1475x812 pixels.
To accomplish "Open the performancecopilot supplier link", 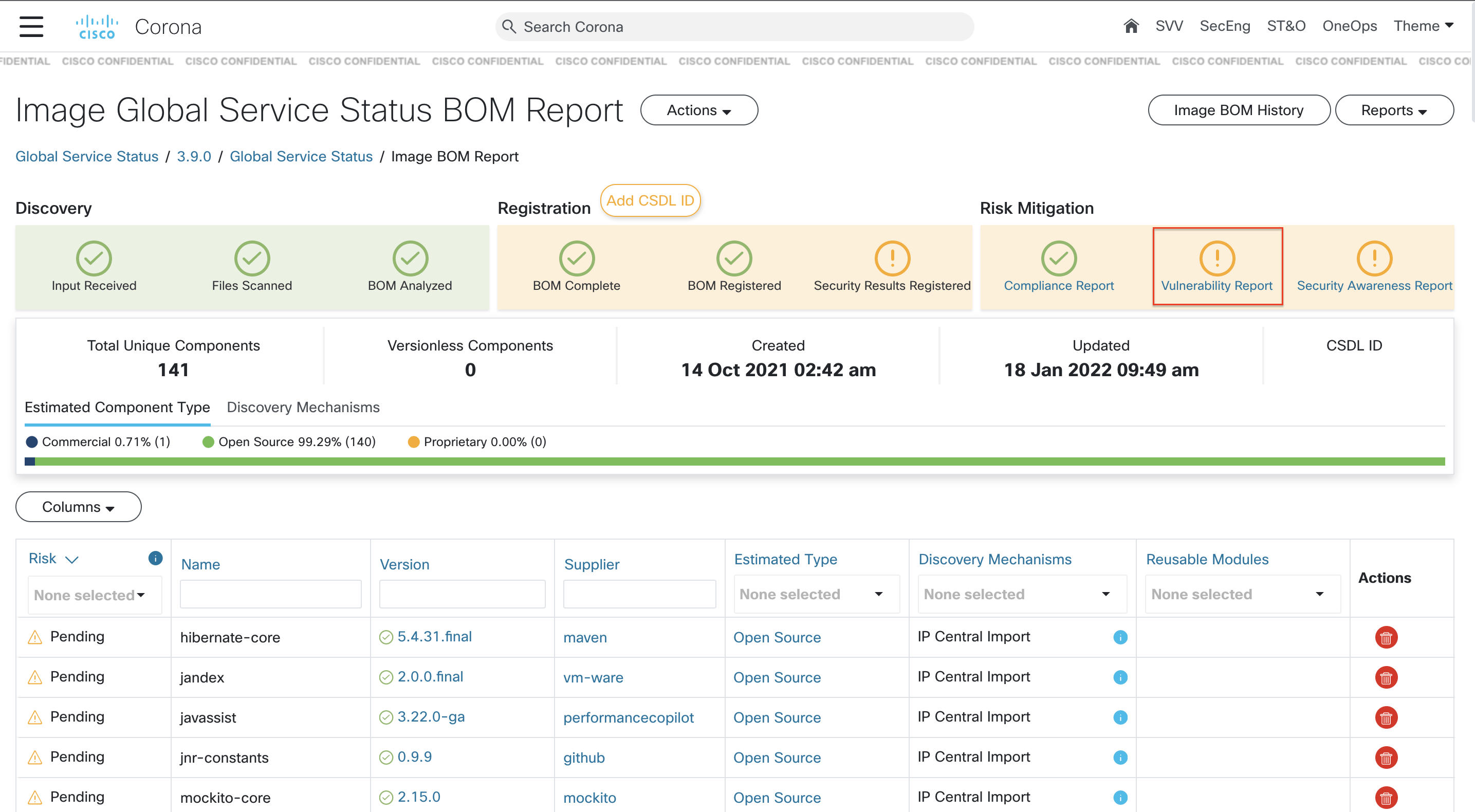I will [628, 717].
